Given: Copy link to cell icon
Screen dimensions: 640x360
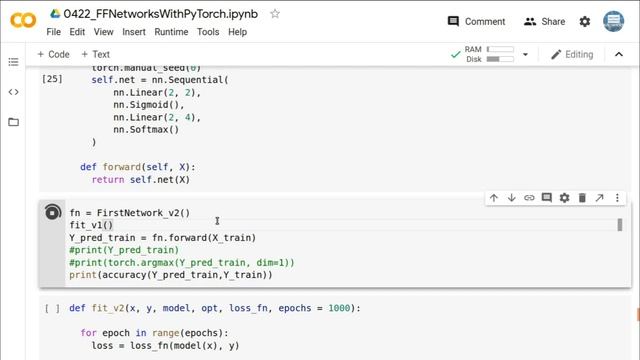Looking at the screenshot, I should [x=529, y=198].
